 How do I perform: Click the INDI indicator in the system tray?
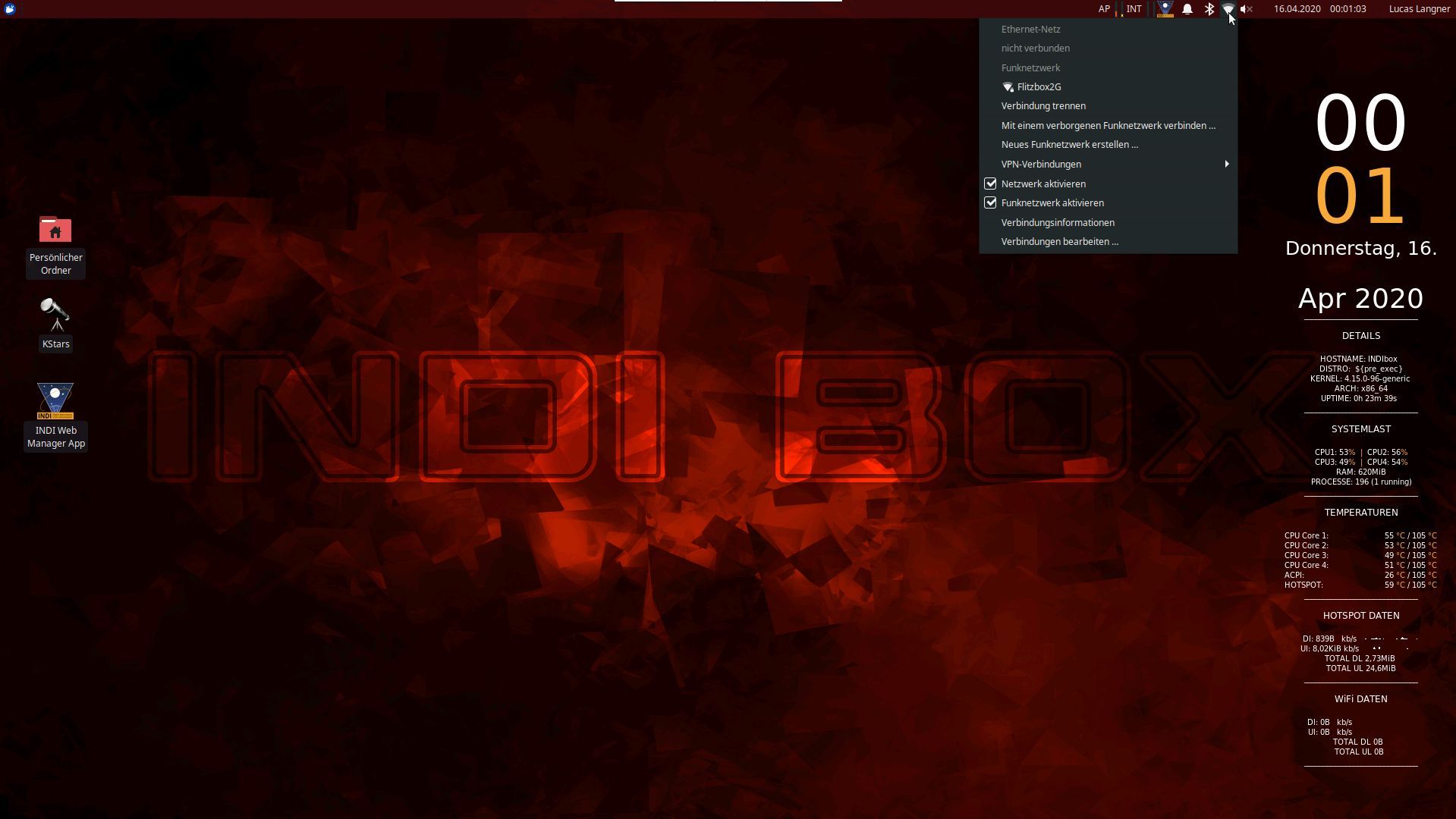(x=1165, y=8)
